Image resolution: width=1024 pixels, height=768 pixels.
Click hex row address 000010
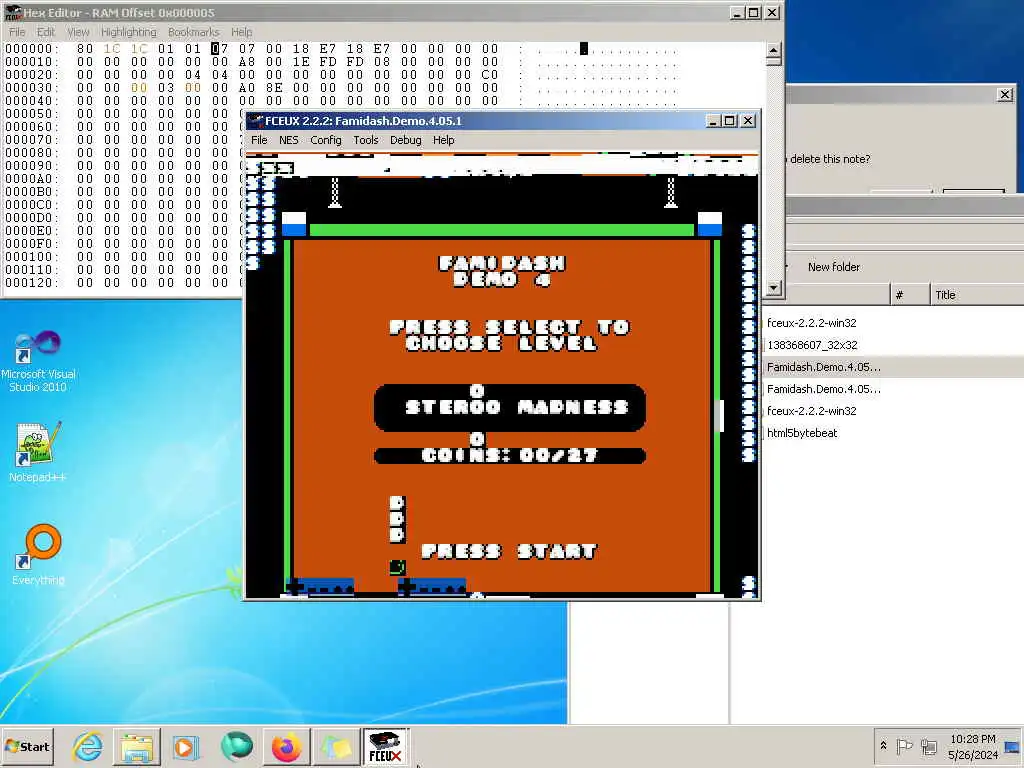31,61
